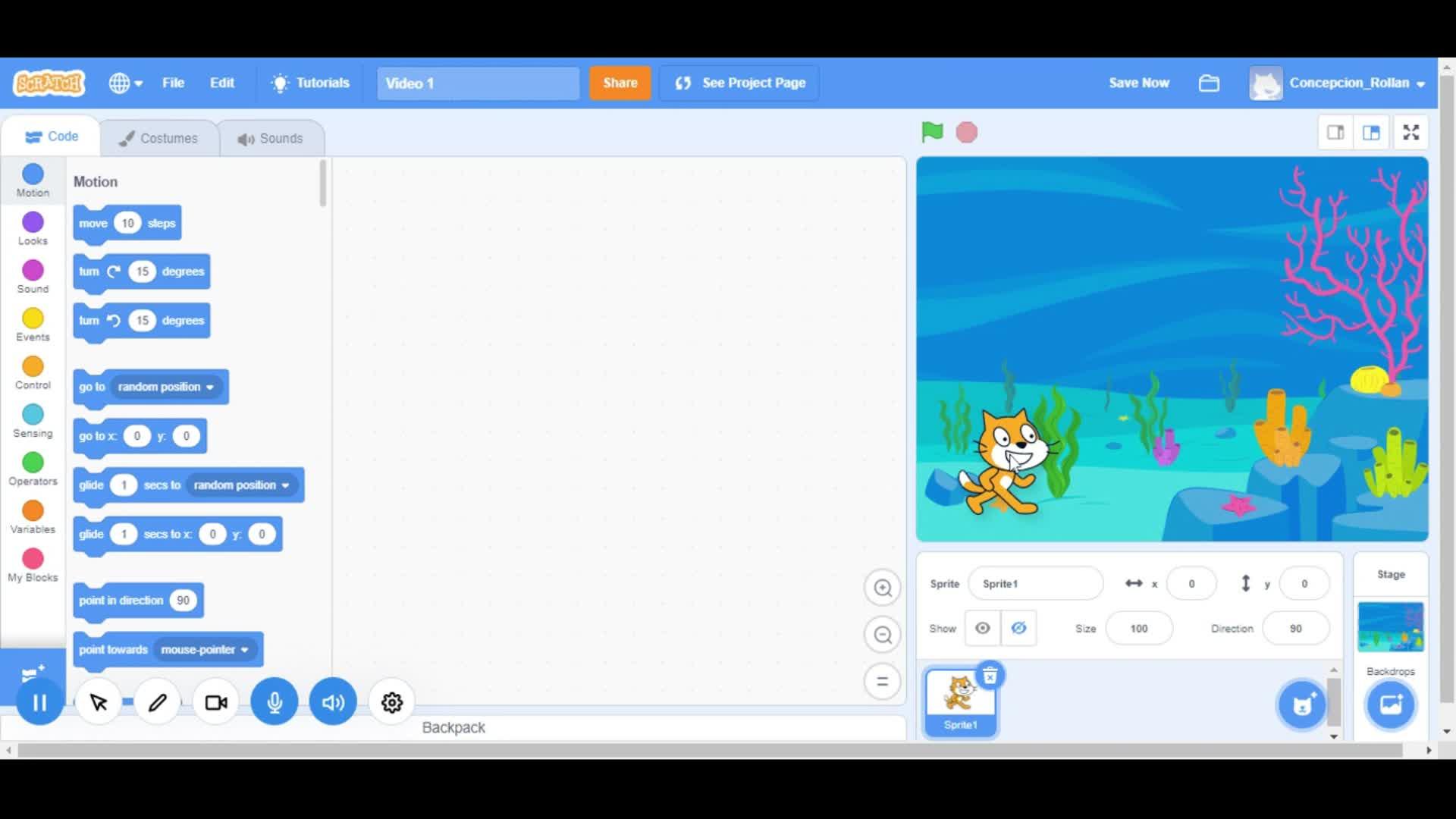Hide the sprite using crossed-eye icon

[x=1018, y=628]
